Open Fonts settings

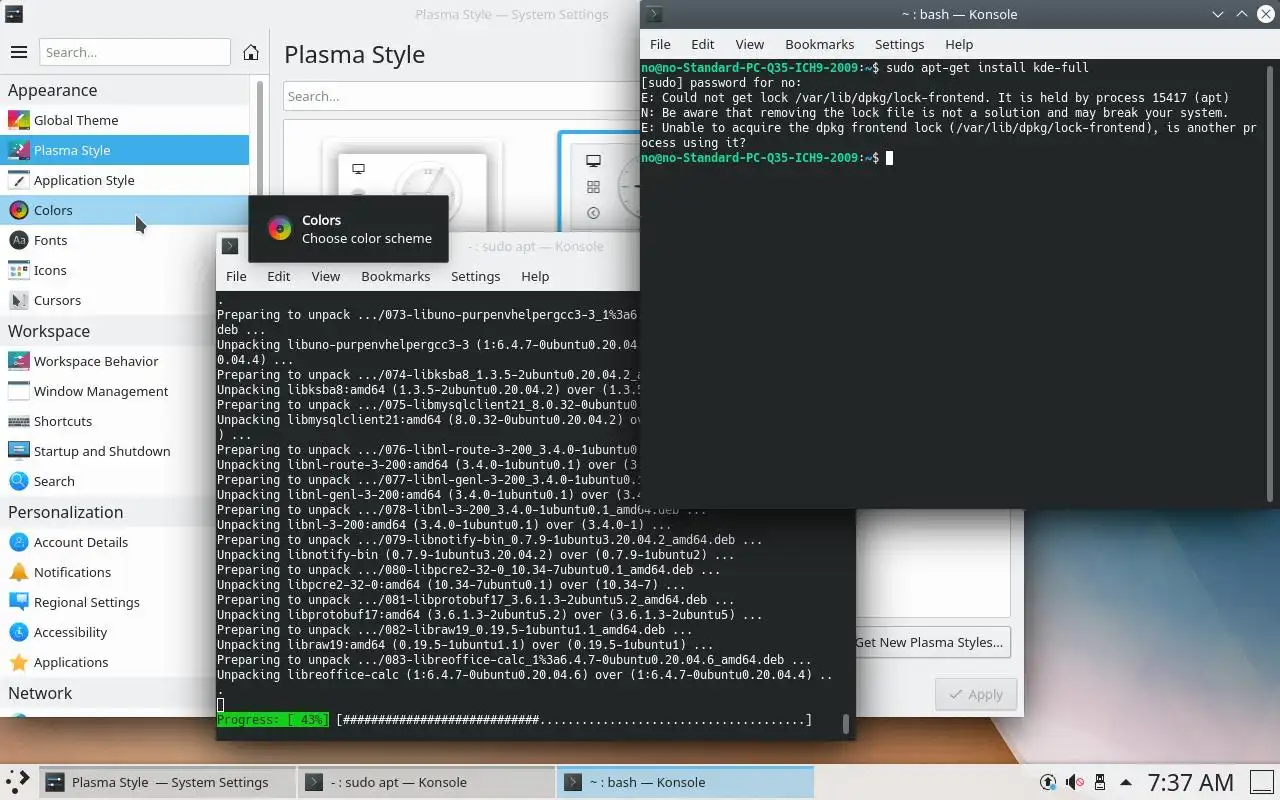click(124, 240)
